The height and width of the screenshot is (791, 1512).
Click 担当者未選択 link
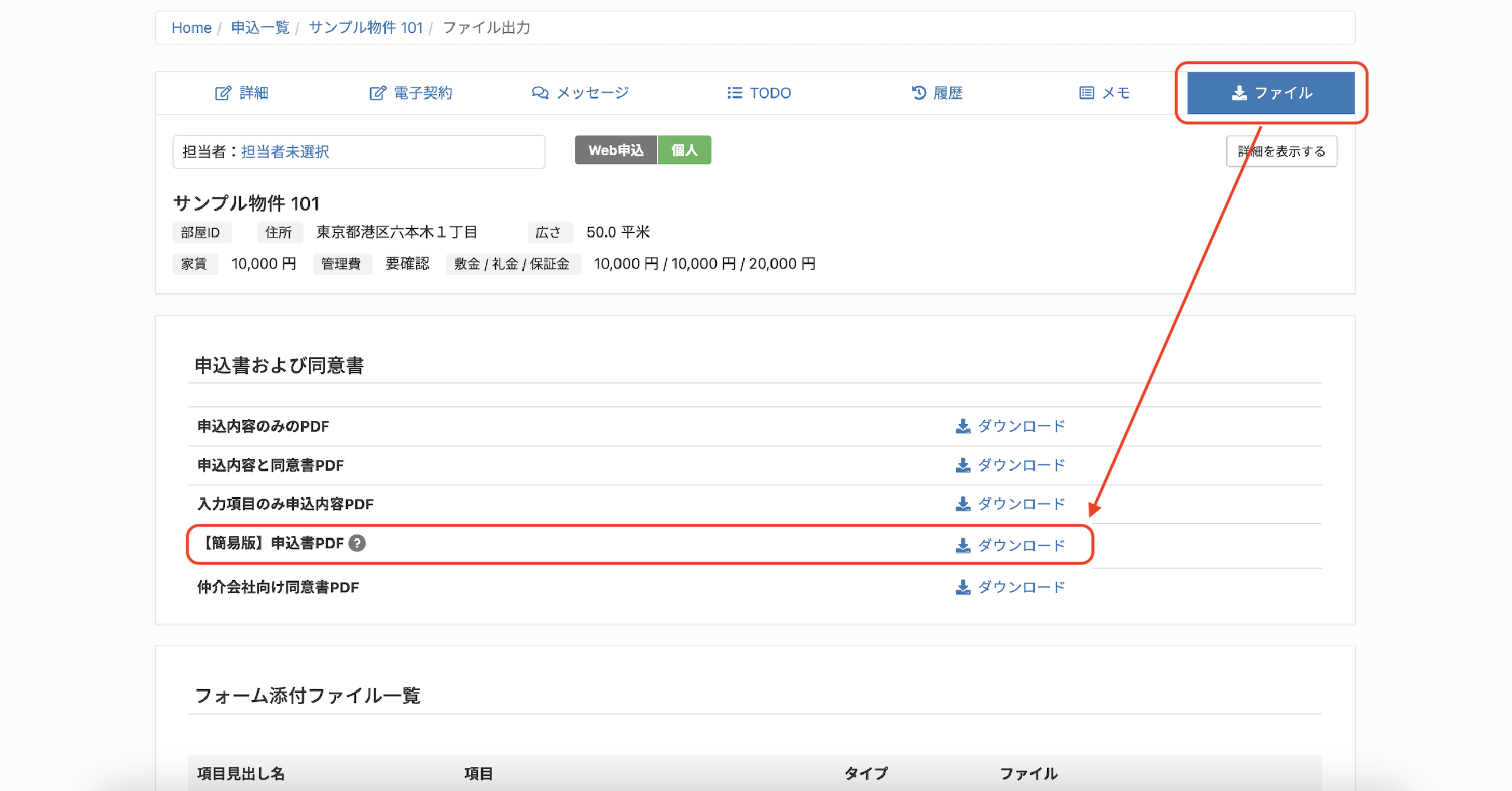(285, 152)
